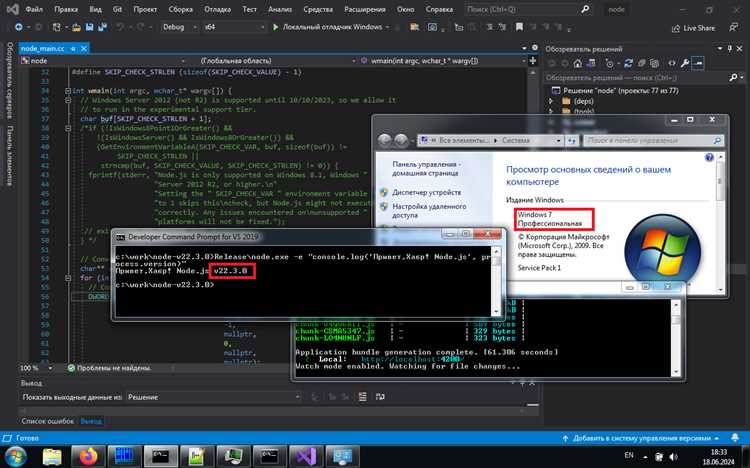Click Solution Explorer properties wrench icon
750x468 pixels.
[685, 63]
